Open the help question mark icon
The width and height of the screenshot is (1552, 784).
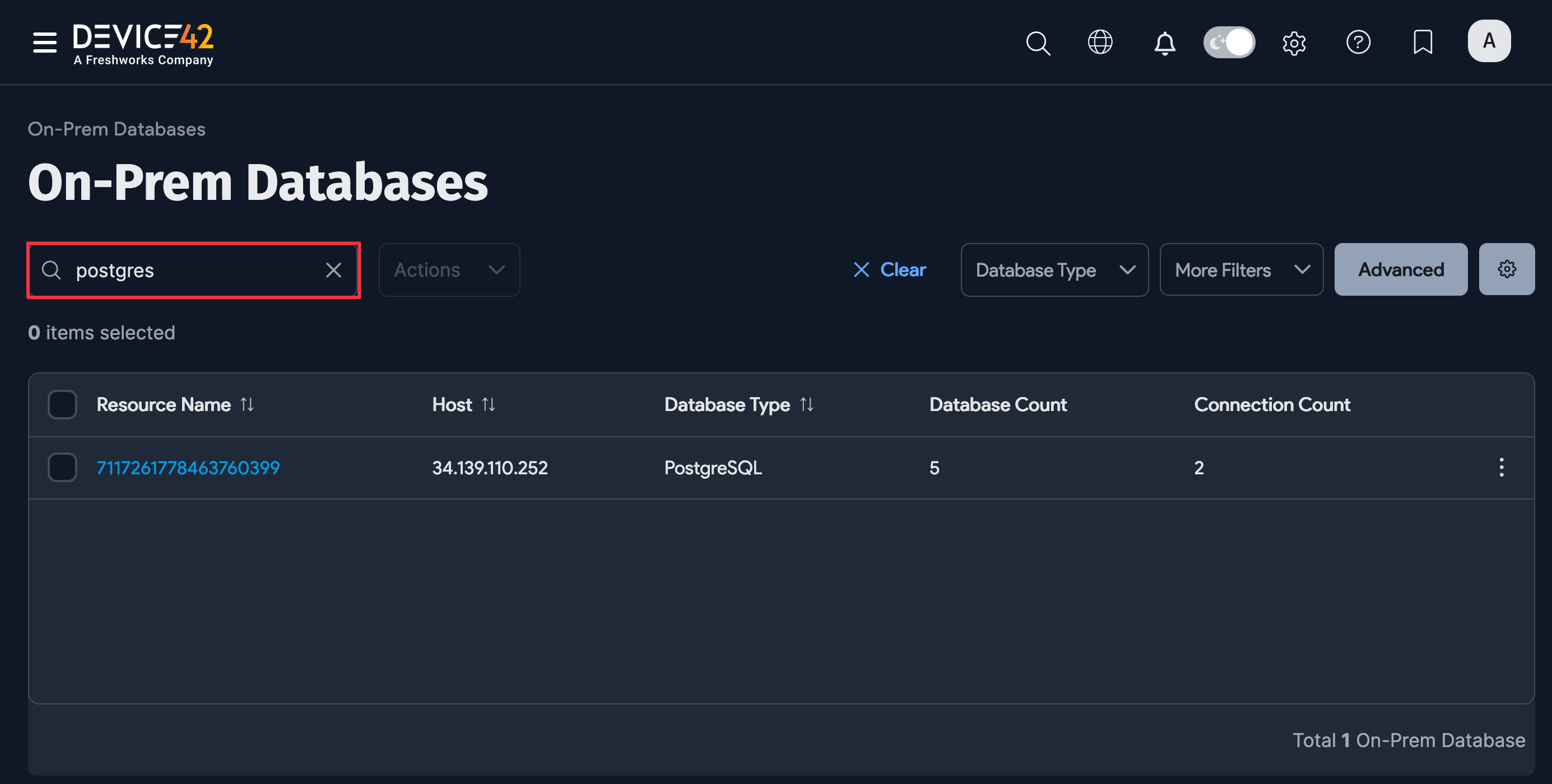pos(1359,42)
